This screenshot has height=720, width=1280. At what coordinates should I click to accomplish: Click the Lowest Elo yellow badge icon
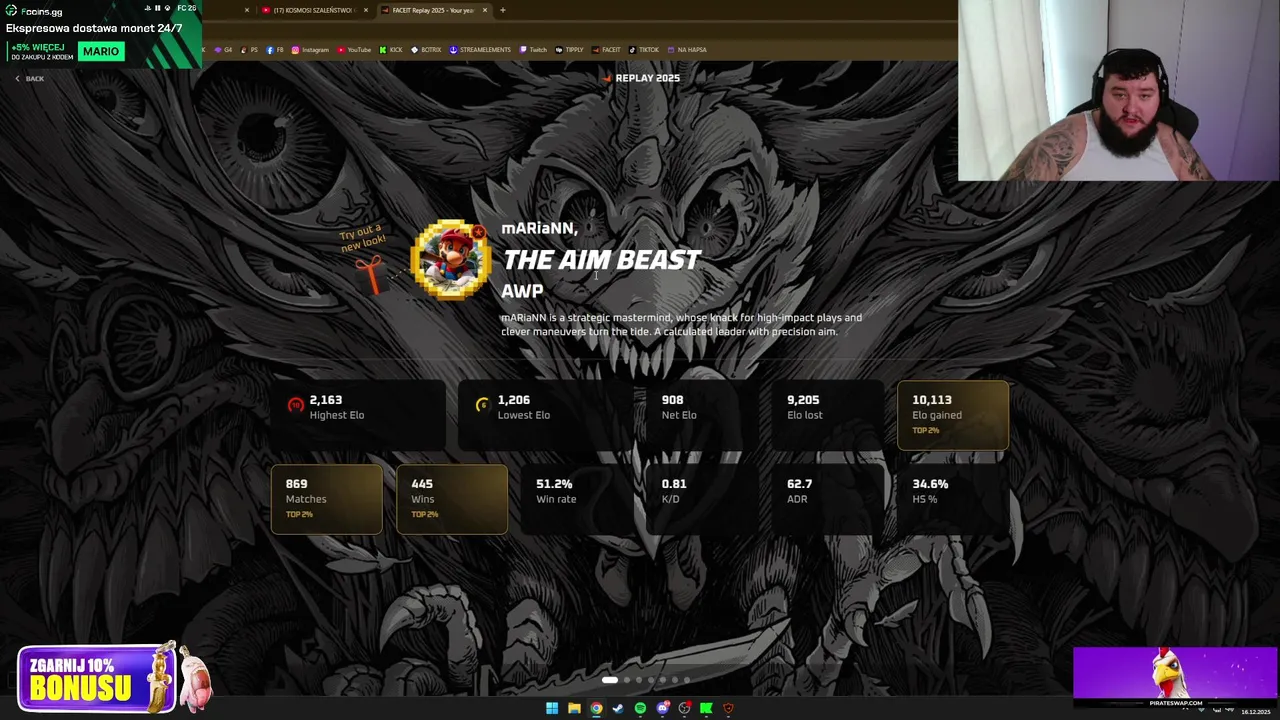tap(482, 405)
